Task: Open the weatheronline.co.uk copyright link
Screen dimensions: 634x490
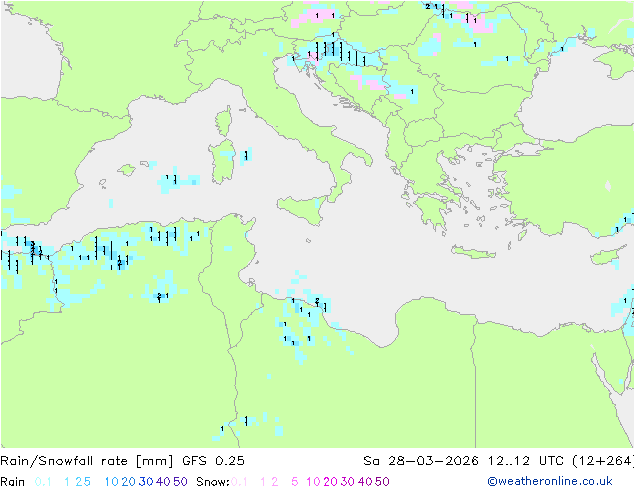Action: (550, 481)
